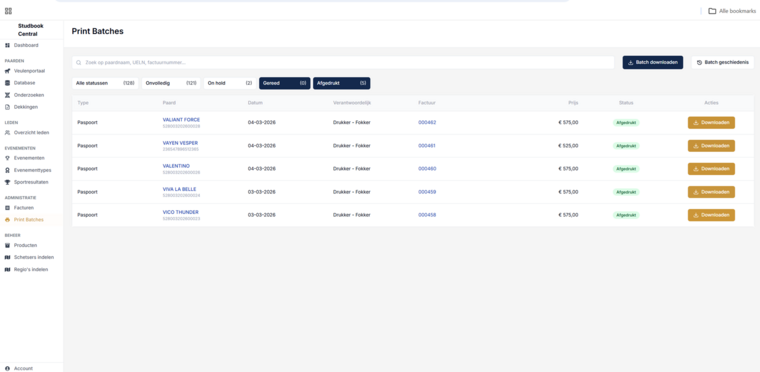
Task: Click the Producten box icon
Action: coord(7,245)
